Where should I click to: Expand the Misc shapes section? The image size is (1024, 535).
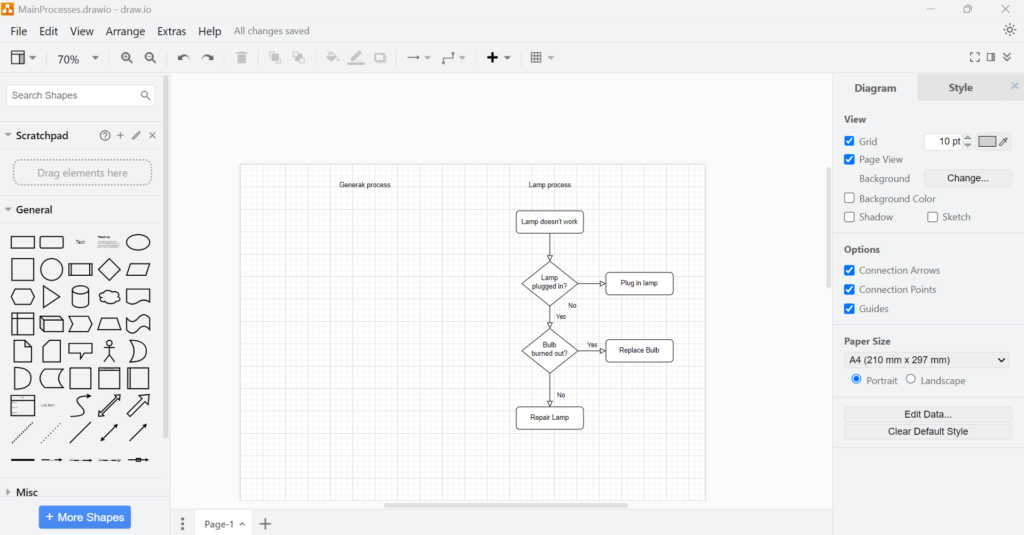[x=27, y=492]
